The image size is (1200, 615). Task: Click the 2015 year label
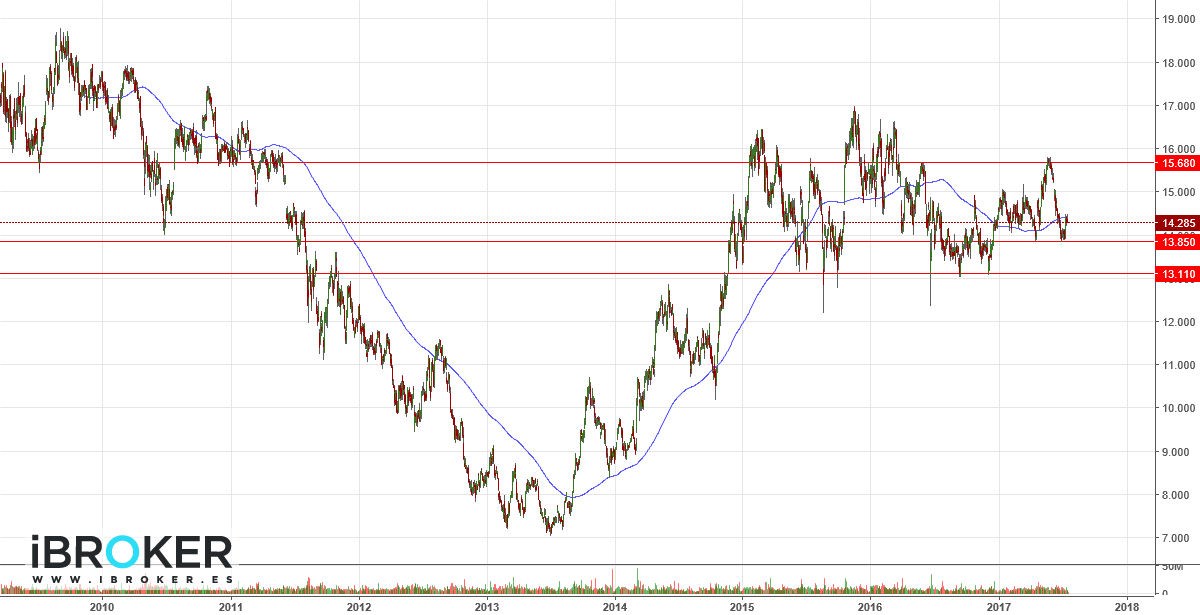pos(744,606)
